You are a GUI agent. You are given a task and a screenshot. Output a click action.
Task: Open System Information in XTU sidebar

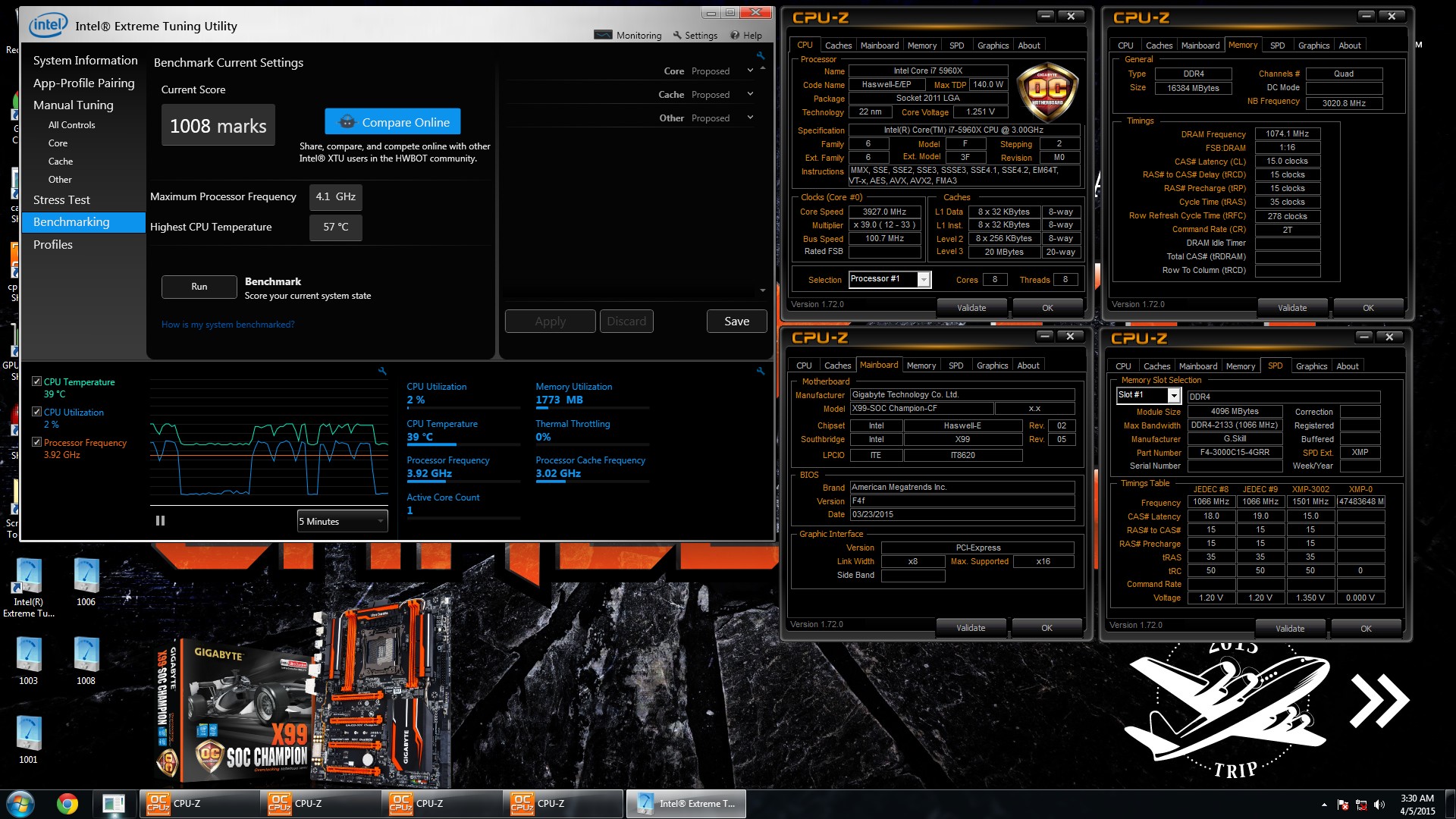click(x=85, y=60)
